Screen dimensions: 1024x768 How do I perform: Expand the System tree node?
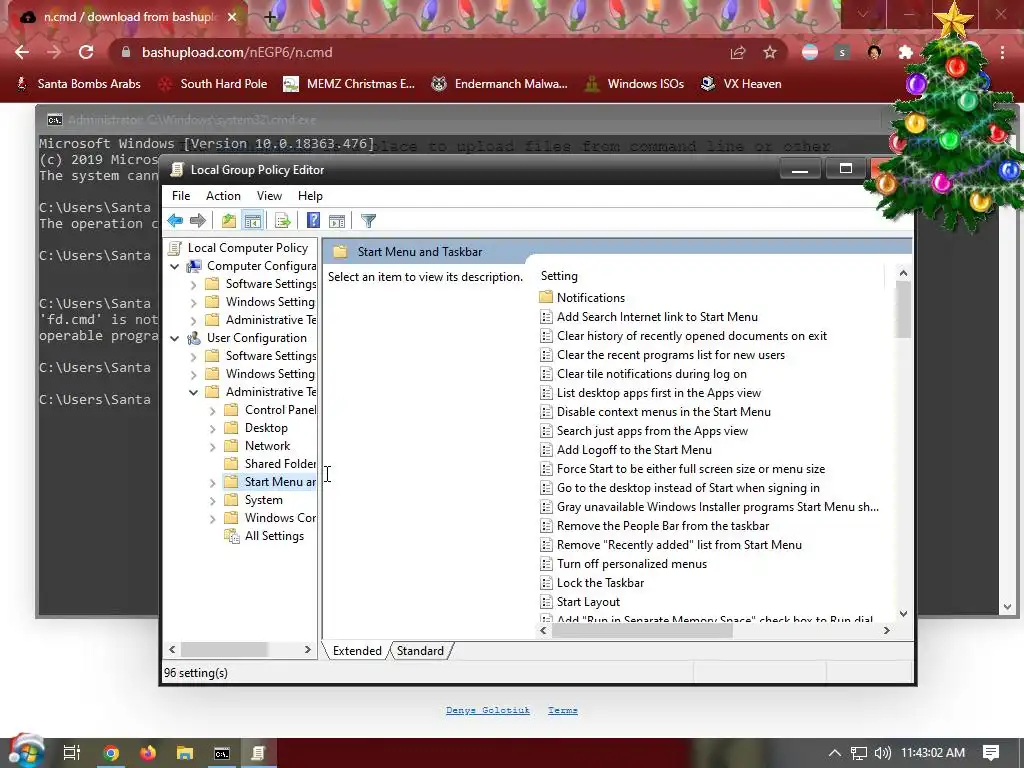click(x=212, y=501)
